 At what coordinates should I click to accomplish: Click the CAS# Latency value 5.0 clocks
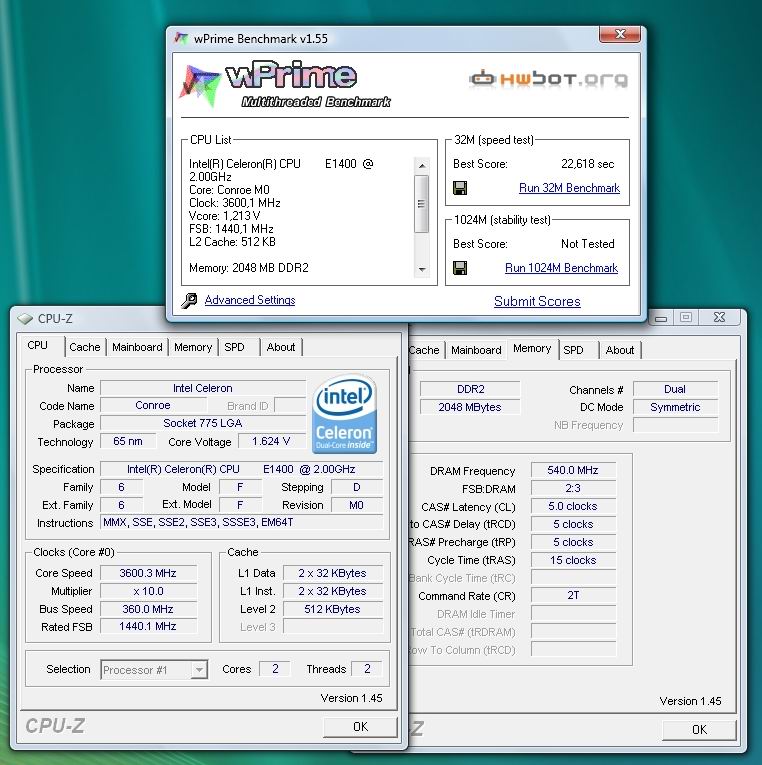tap(573, 506)
